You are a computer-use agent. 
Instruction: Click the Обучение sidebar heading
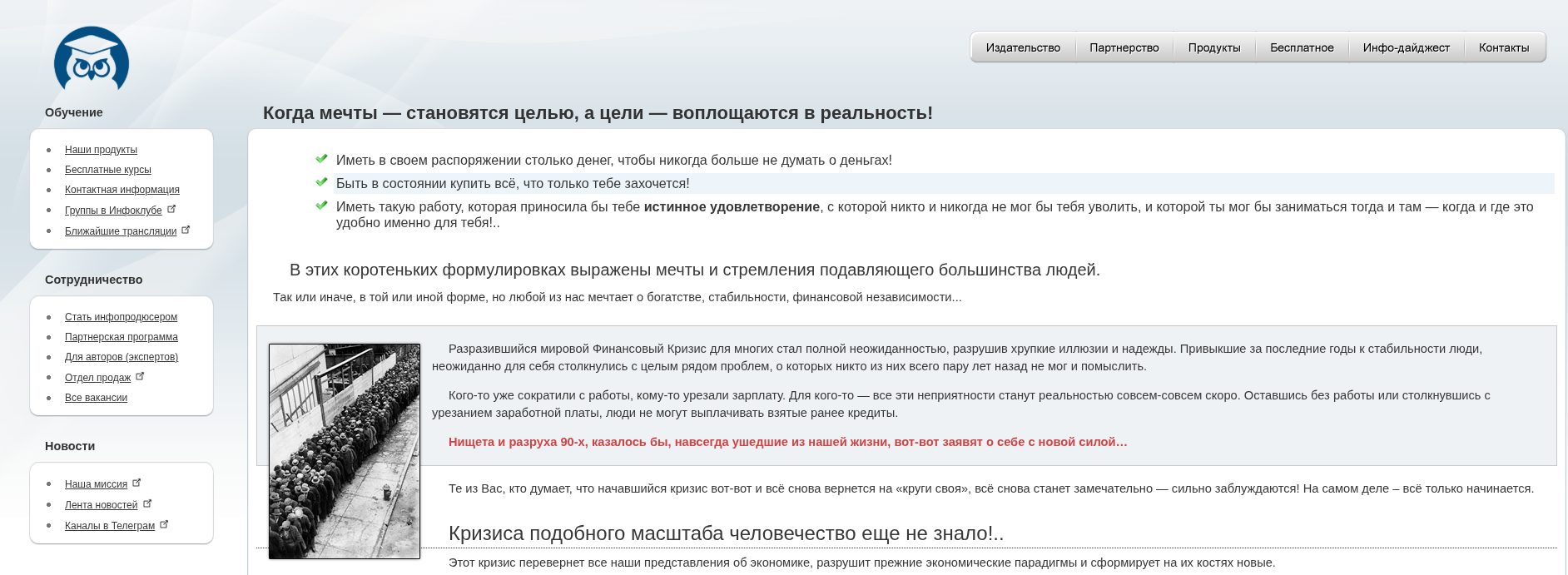[x=74, y=112]
